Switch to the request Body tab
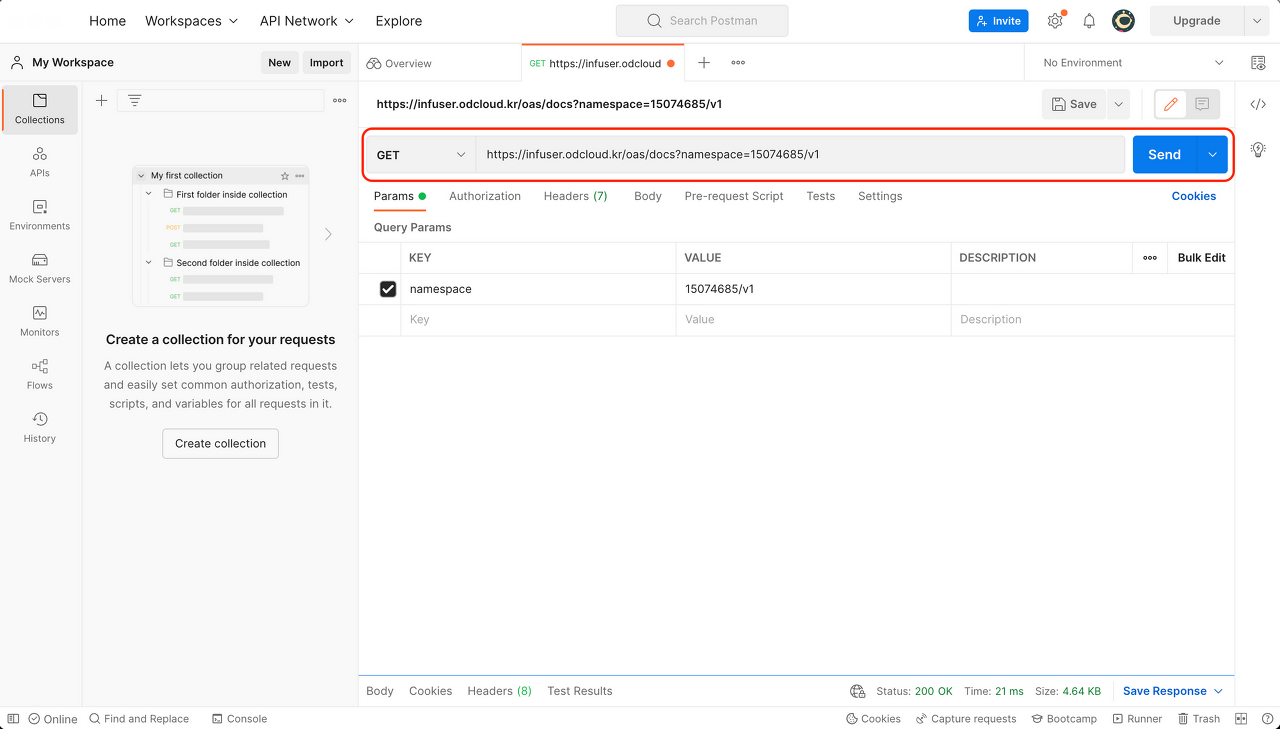This screenshot has width=1280, height=729. (648, 196)
